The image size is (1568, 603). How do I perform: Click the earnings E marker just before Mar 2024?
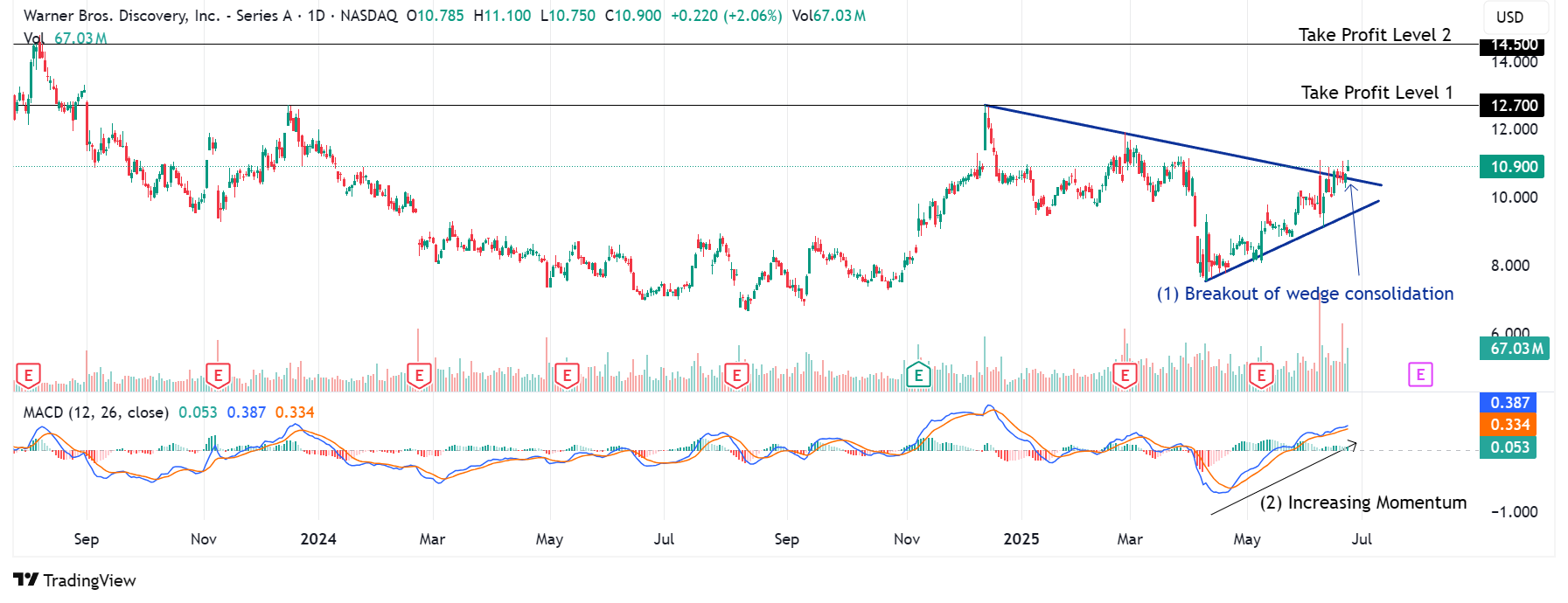pyautogui.click(x=419, y=376)
